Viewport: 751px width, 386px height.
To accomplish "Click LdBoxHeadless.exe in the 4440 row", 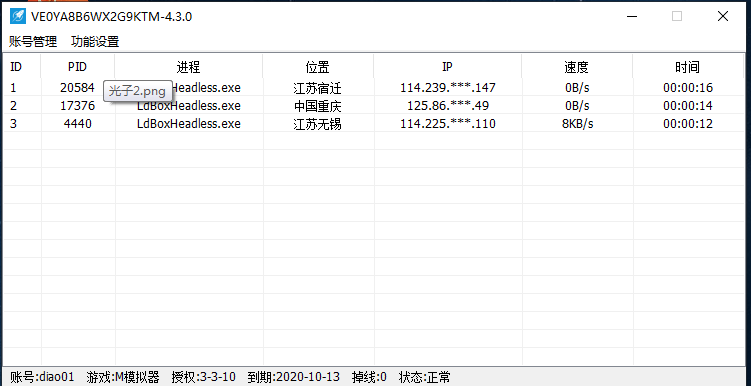I will tap(189, 124).
